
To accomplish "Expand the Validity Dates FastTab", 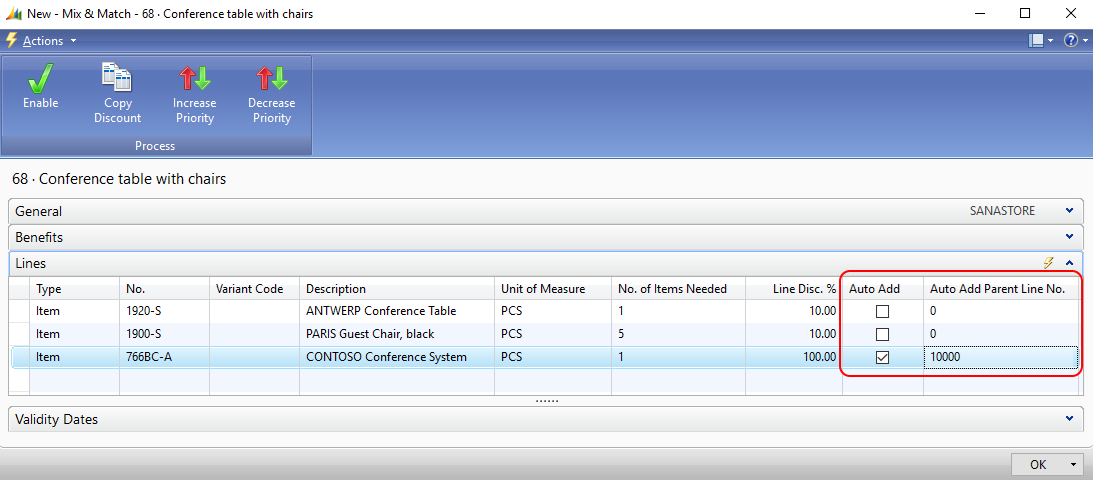I will [1069, 419].
